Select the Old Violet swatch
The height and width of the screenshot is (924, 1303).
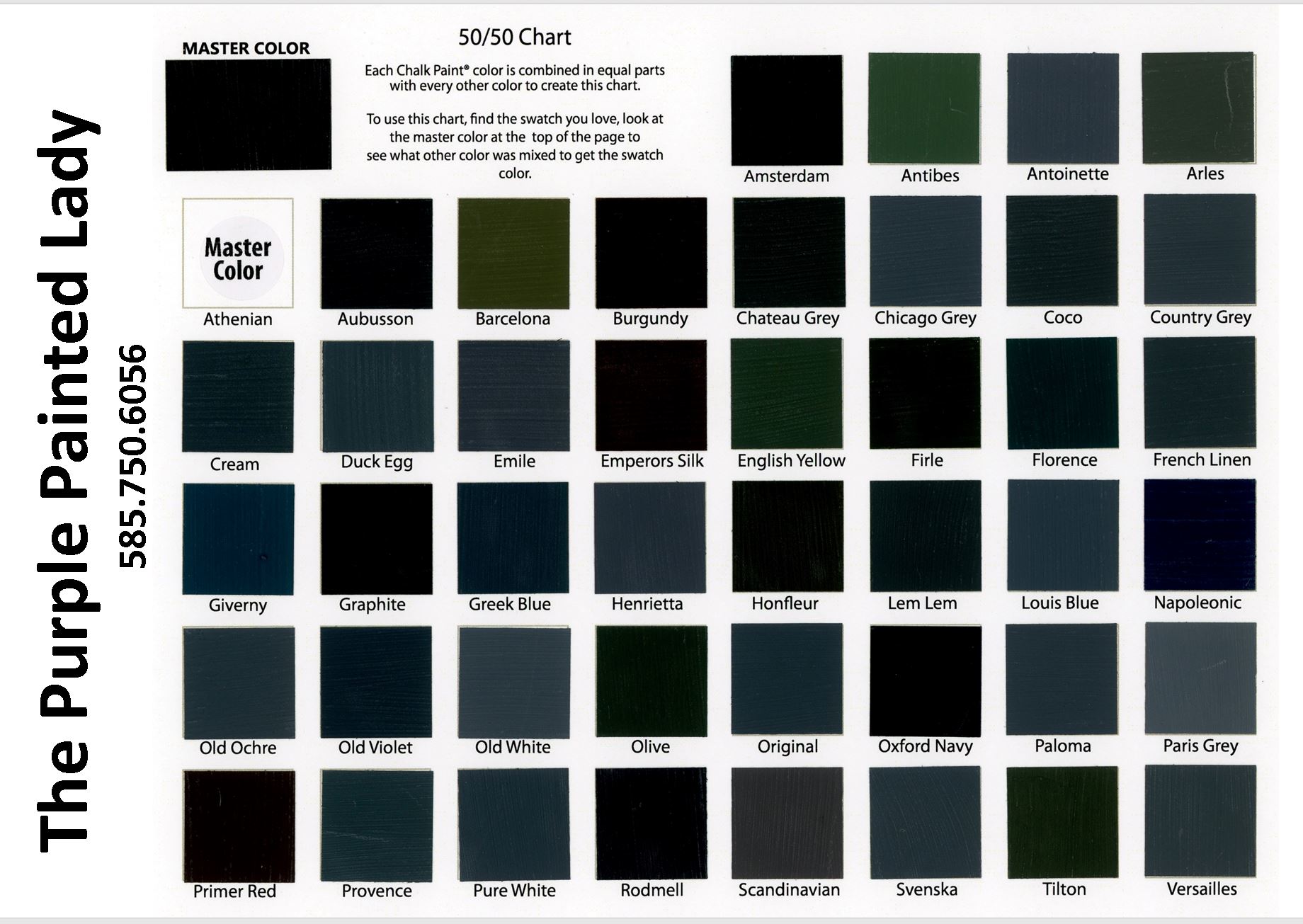376,682
